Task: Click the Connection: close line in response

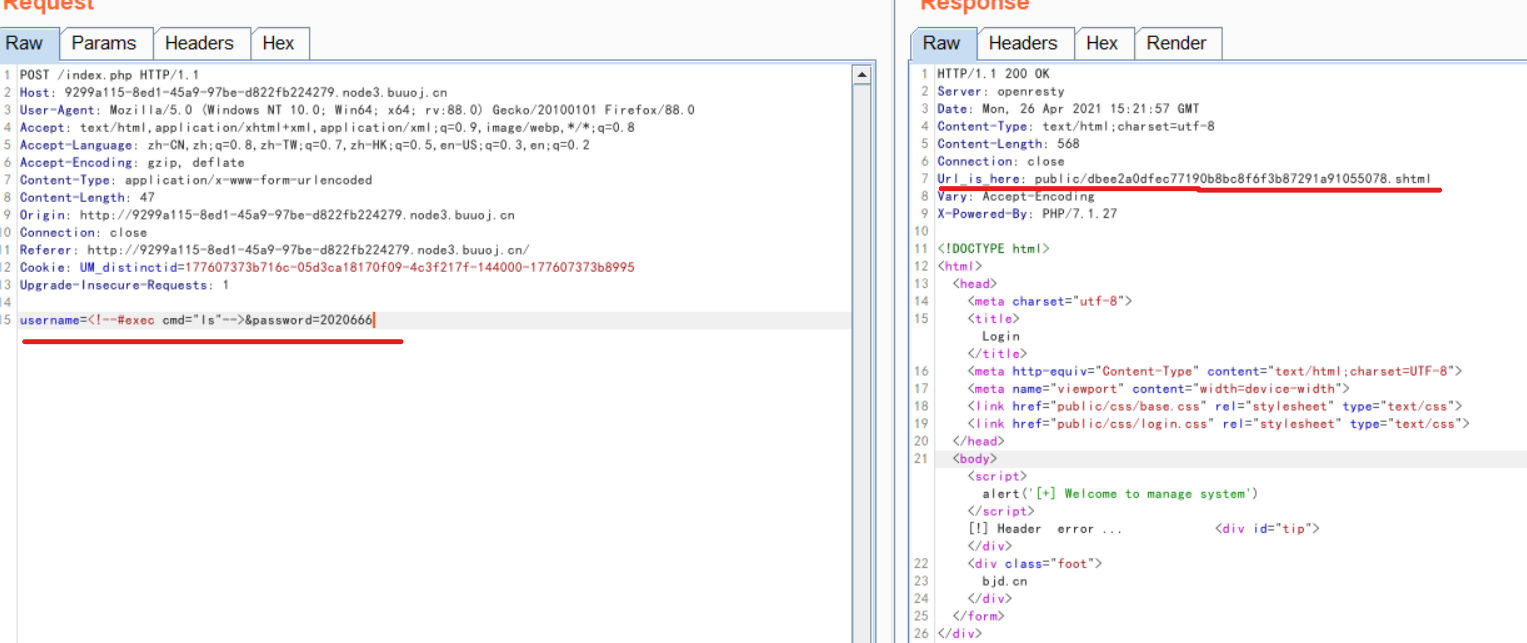Action: [1001, 161]
